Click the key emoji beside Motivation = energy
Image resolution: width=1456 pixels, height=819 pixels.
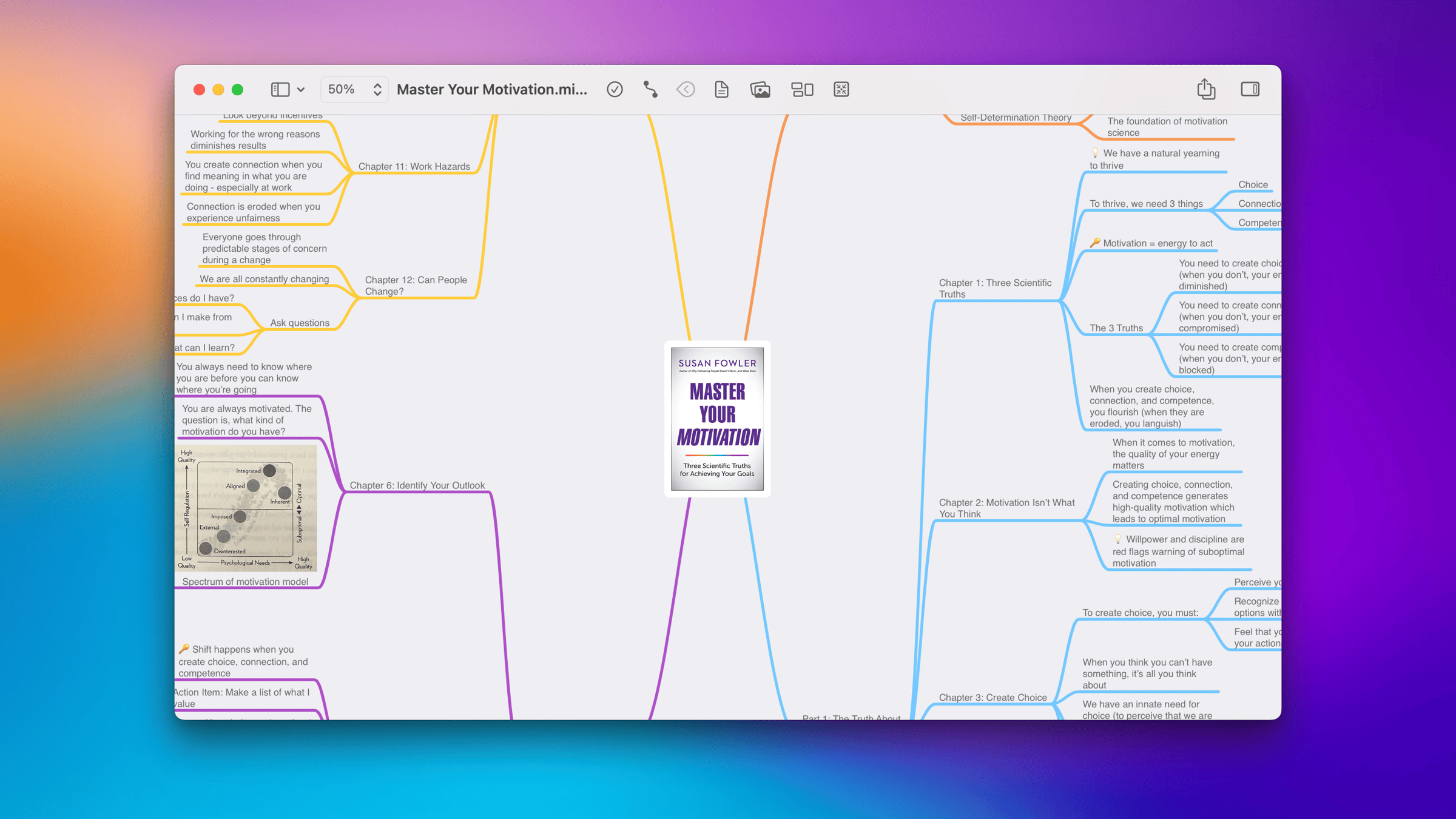(x=1095, y=243)
